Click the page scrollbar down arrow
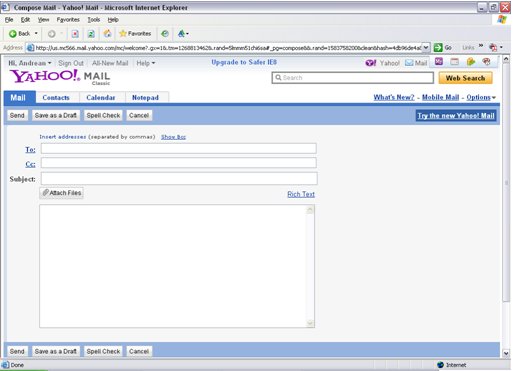Viewport: 513px width, 371px height. (x=506, y=353)
